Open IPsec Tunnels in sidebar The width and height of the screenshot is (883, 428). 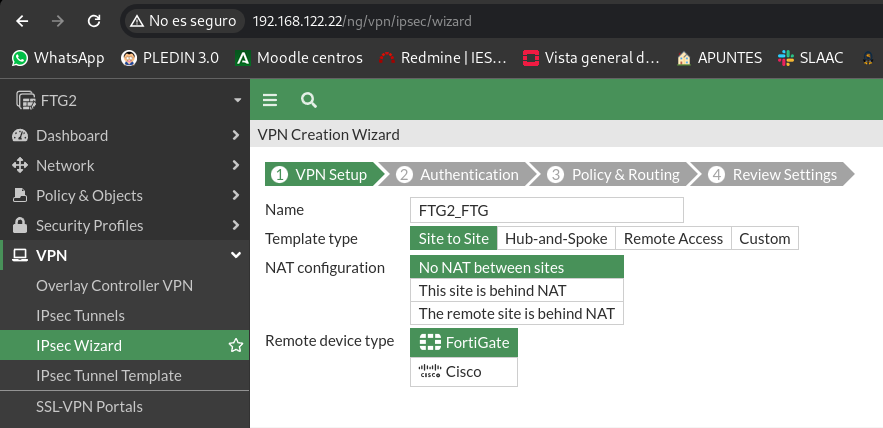(x=124, y=316)
